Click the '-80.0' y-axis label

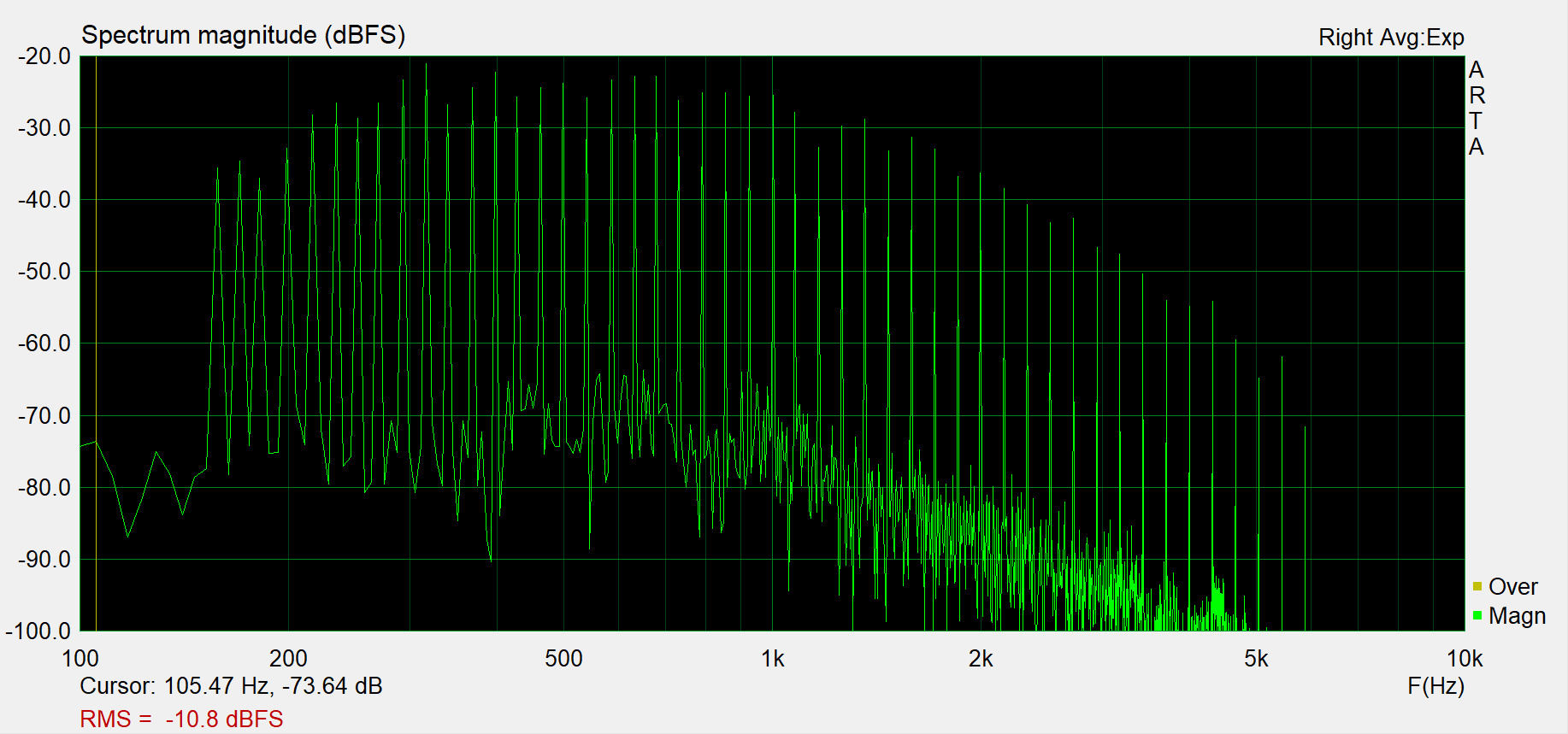click(x=44, y=488)
